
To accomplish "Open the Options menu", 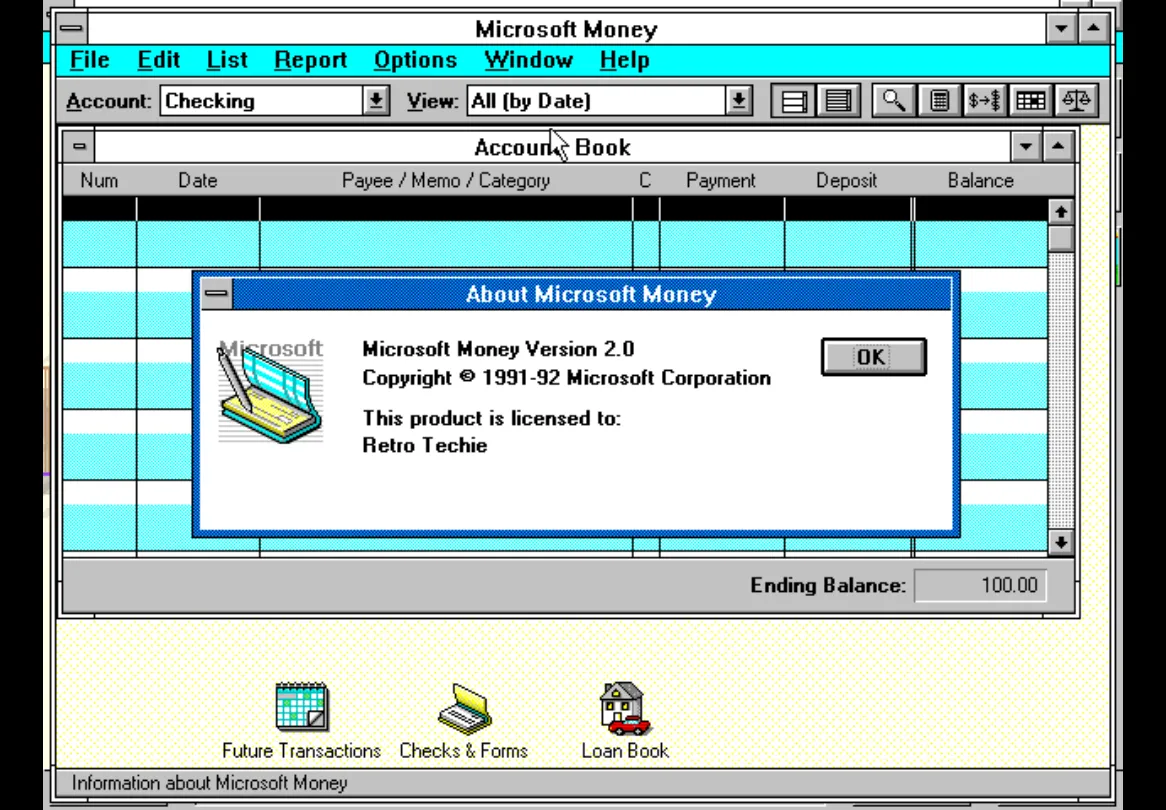I will (415, 60).
